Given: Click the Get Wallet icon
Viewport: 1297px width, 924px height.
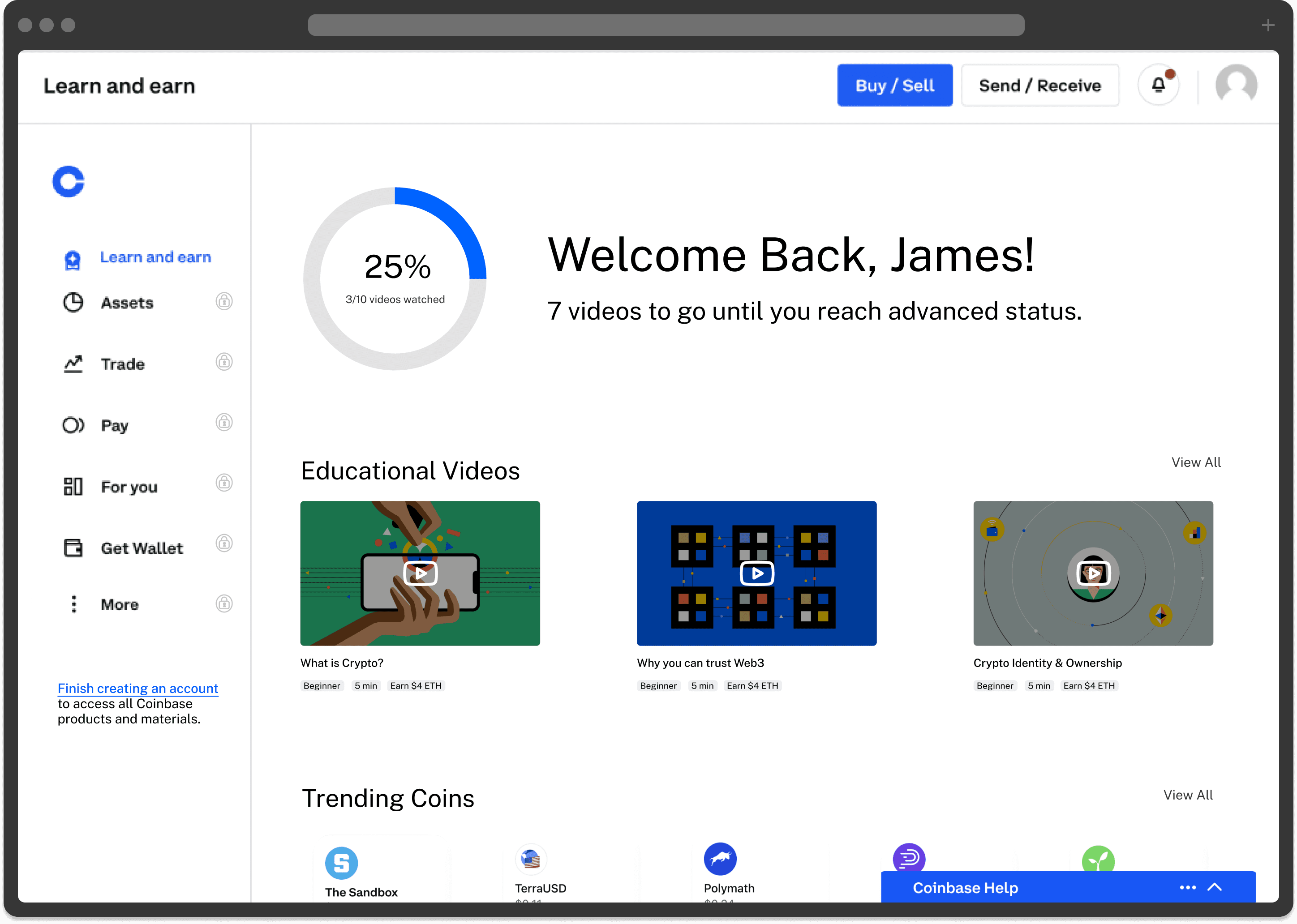Looking at the screenshot, I should click(73, 548).
